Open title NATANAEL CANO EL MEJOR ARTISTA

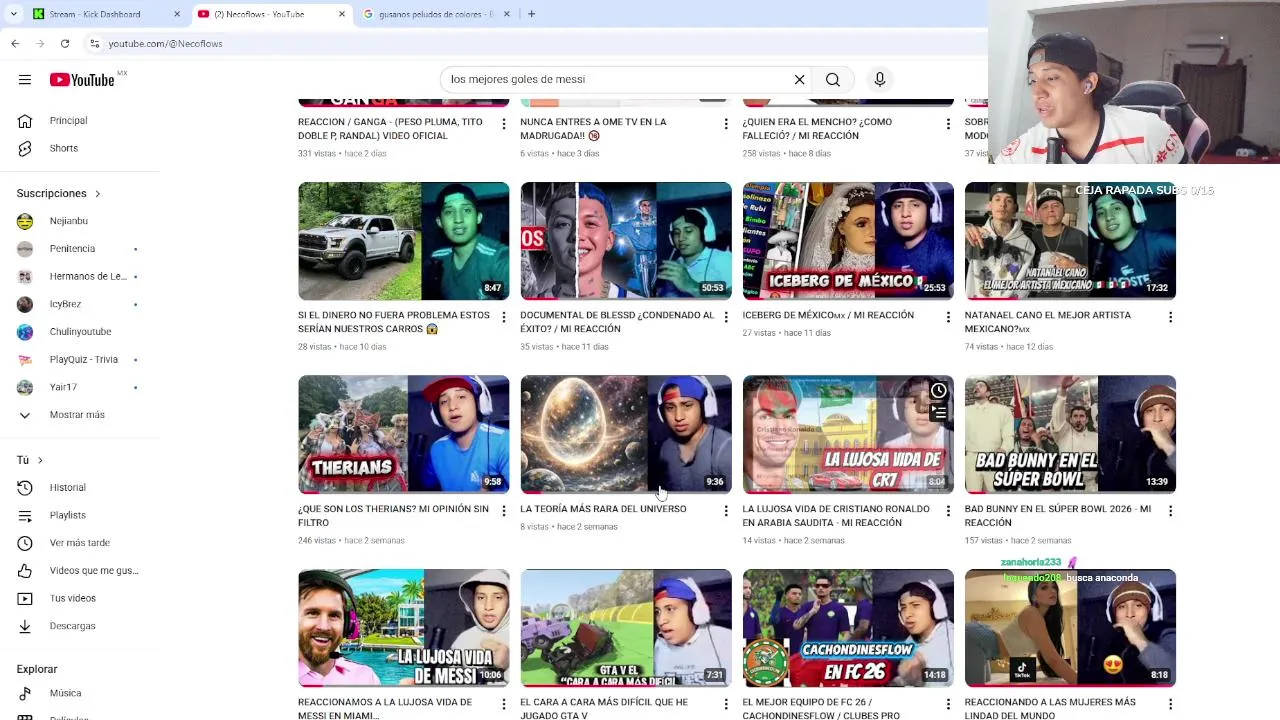click(x=1048, y=322)
